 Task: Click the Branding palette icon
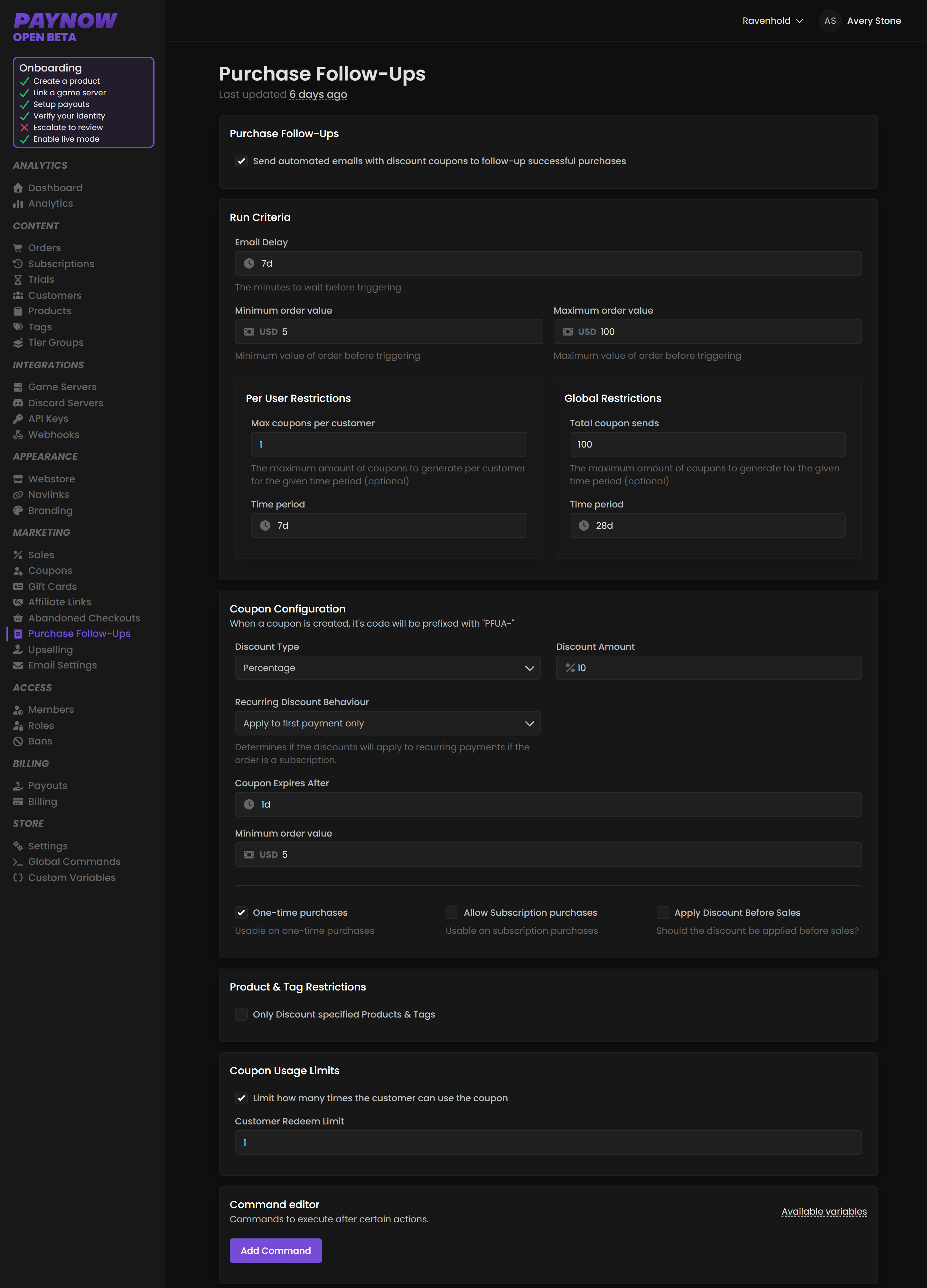click(x=18, y=511)
